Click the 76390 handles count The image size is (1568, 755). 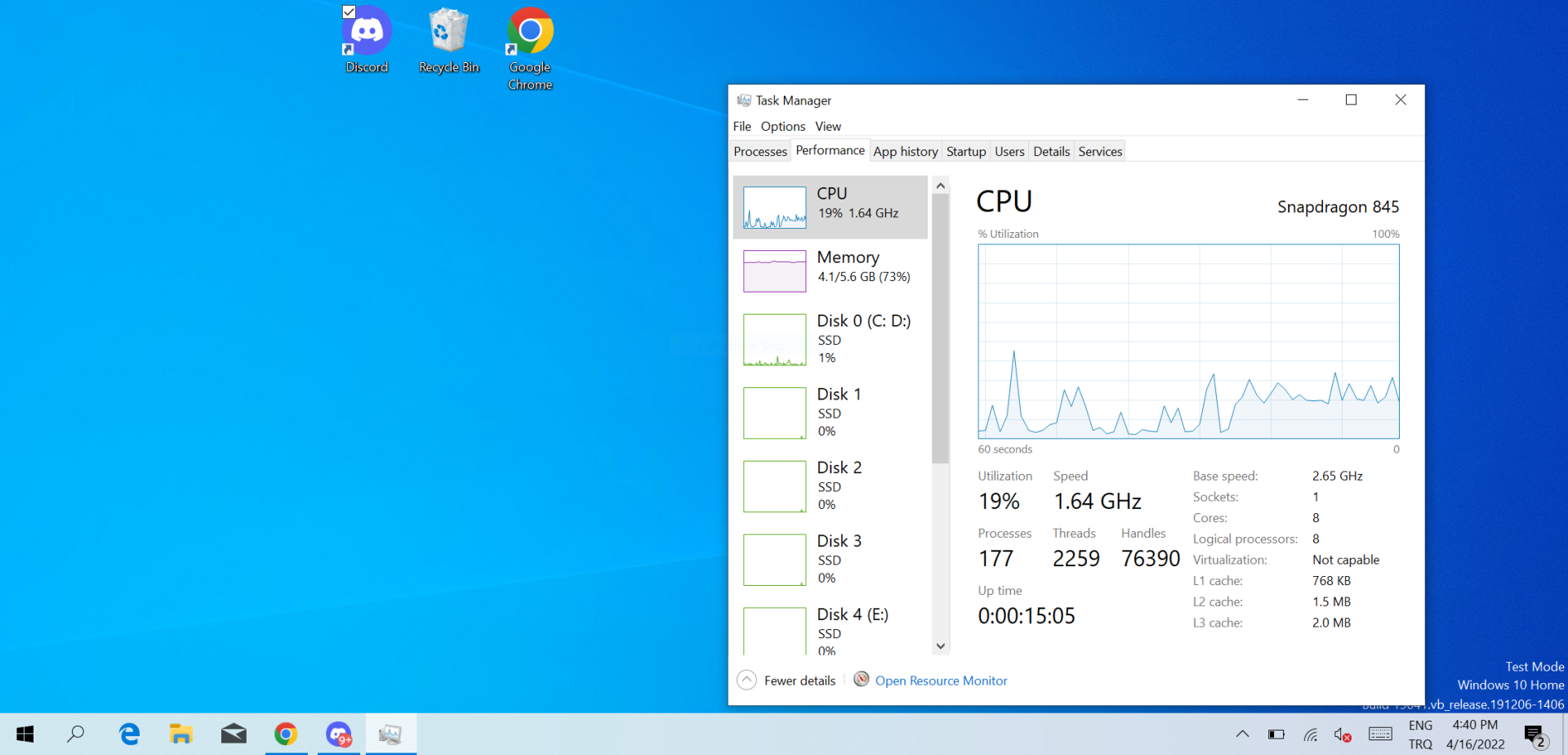tap(1151, 558)
